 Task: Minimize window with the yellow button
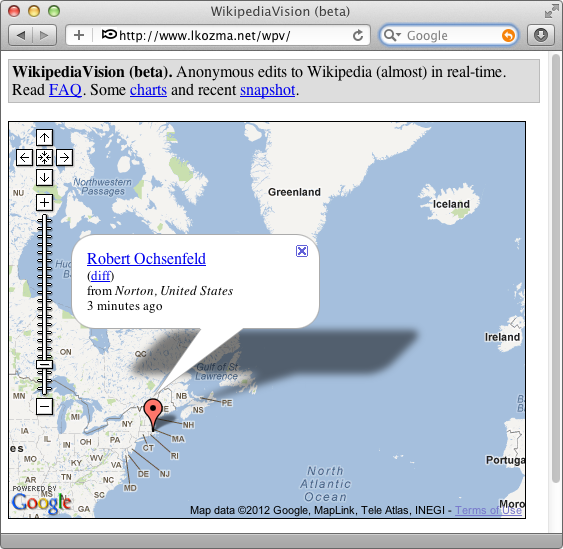(x=34, y=11)
